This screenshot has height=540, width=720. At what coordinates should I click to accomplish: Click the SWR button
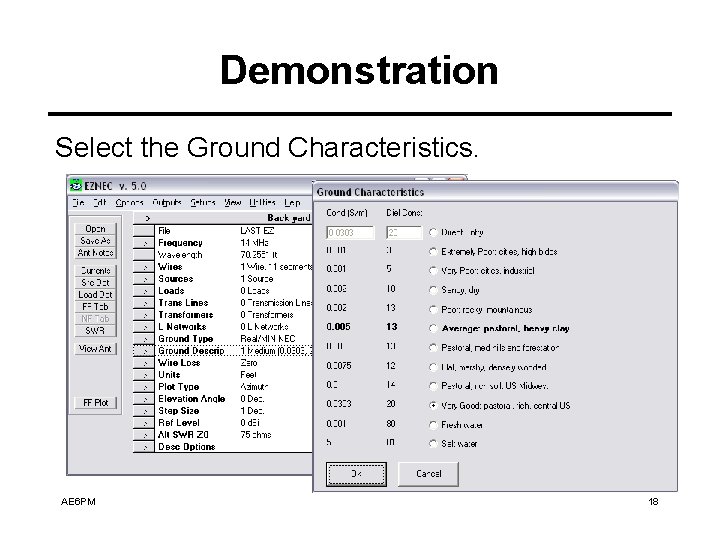(x=96, y=331)
